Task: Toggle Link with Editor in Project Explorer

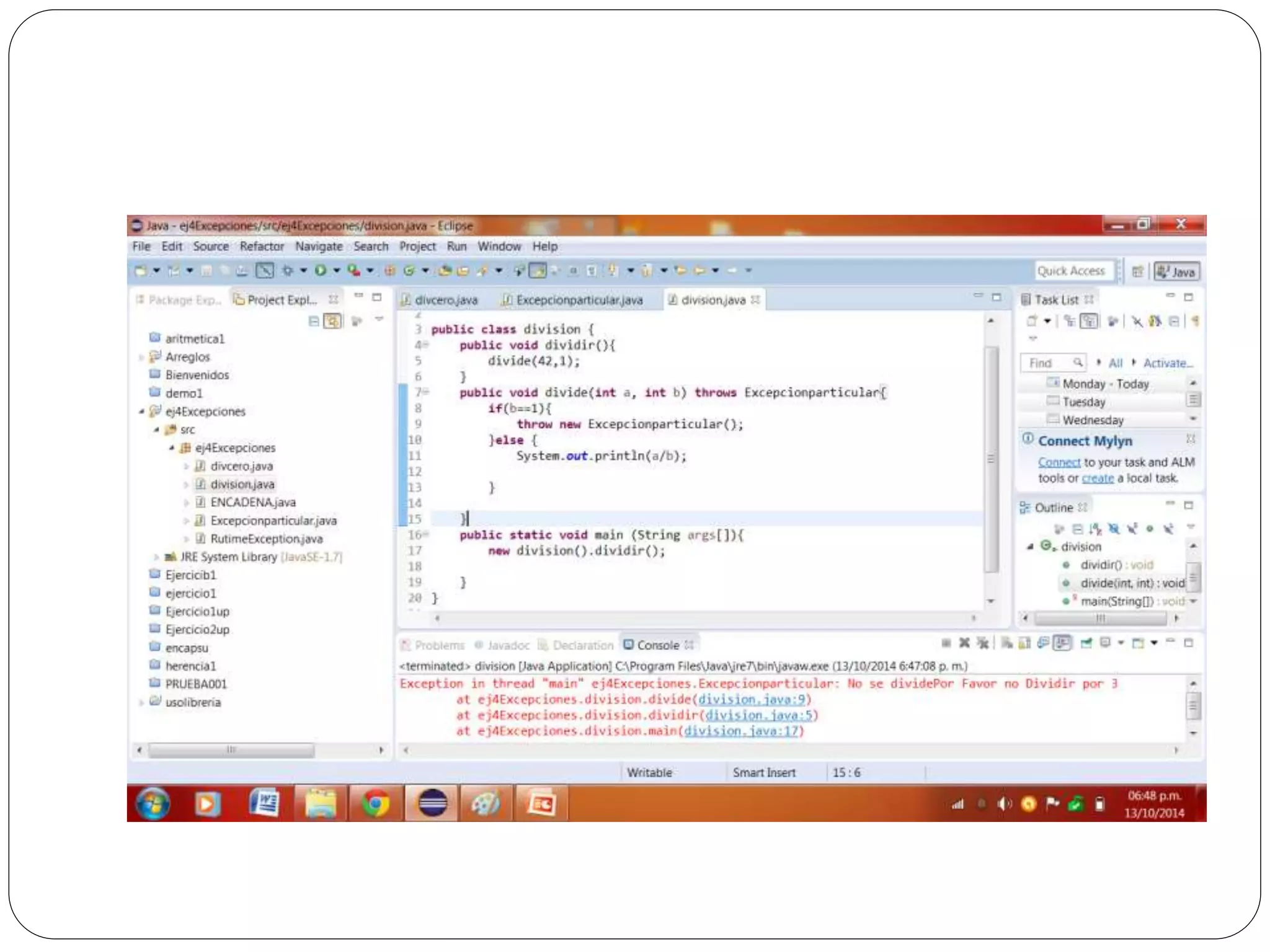Action: 333,321
